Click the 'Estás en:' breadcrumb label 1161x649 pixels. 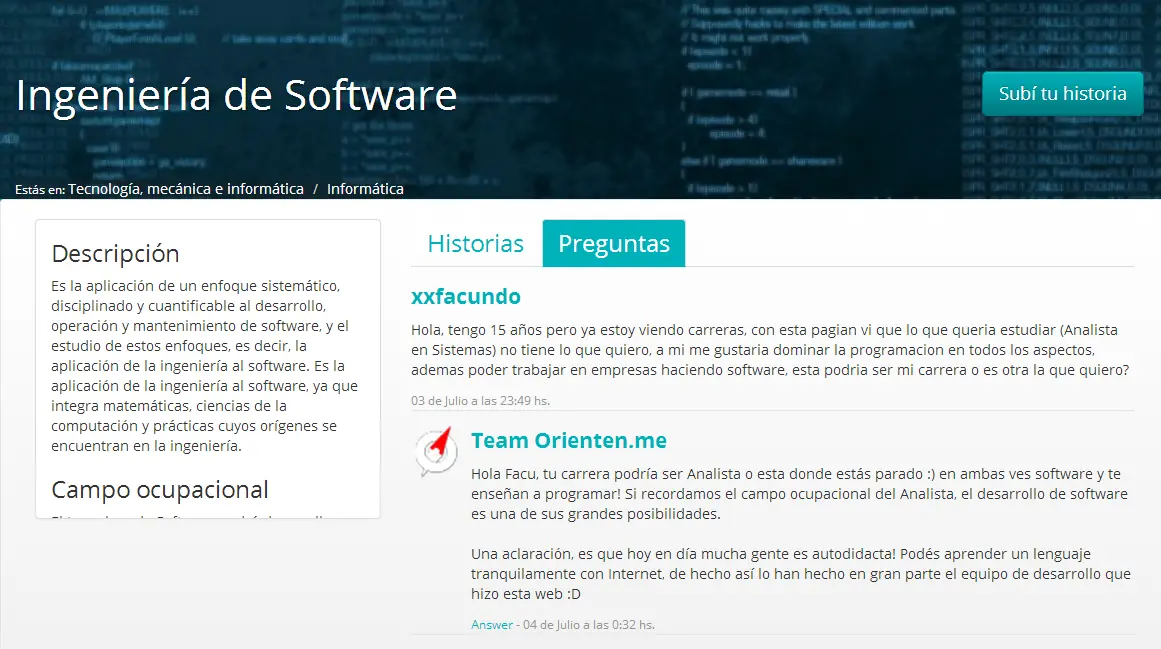coord(40,189)
